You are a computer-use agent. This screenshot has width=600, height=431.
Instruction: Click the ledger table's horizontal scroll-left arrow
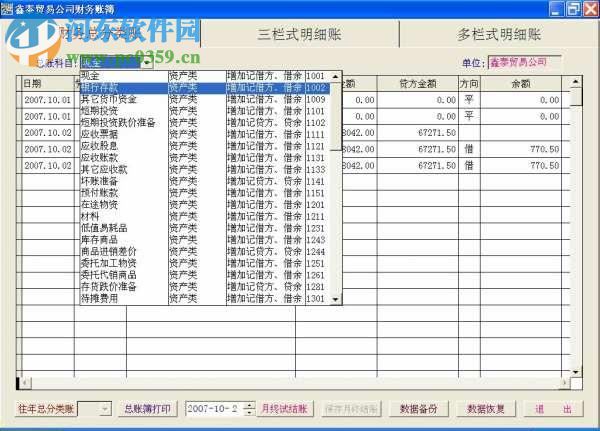click(x=24, y=382)
